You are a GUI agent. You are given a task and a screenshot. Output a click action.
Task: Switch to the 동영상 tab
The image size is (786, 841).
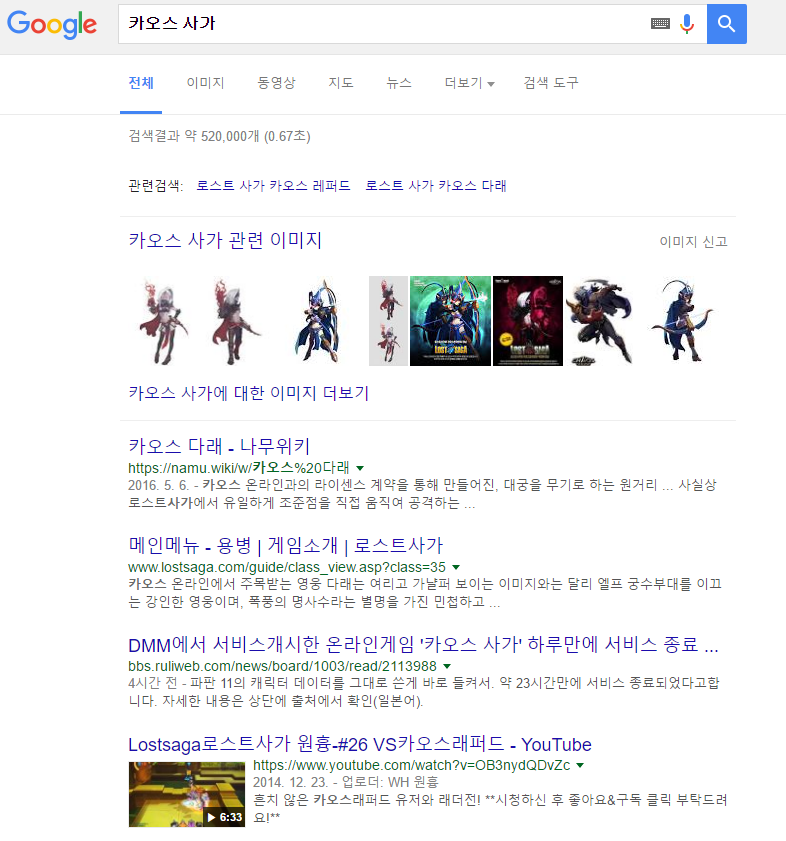tap(276, 83)
